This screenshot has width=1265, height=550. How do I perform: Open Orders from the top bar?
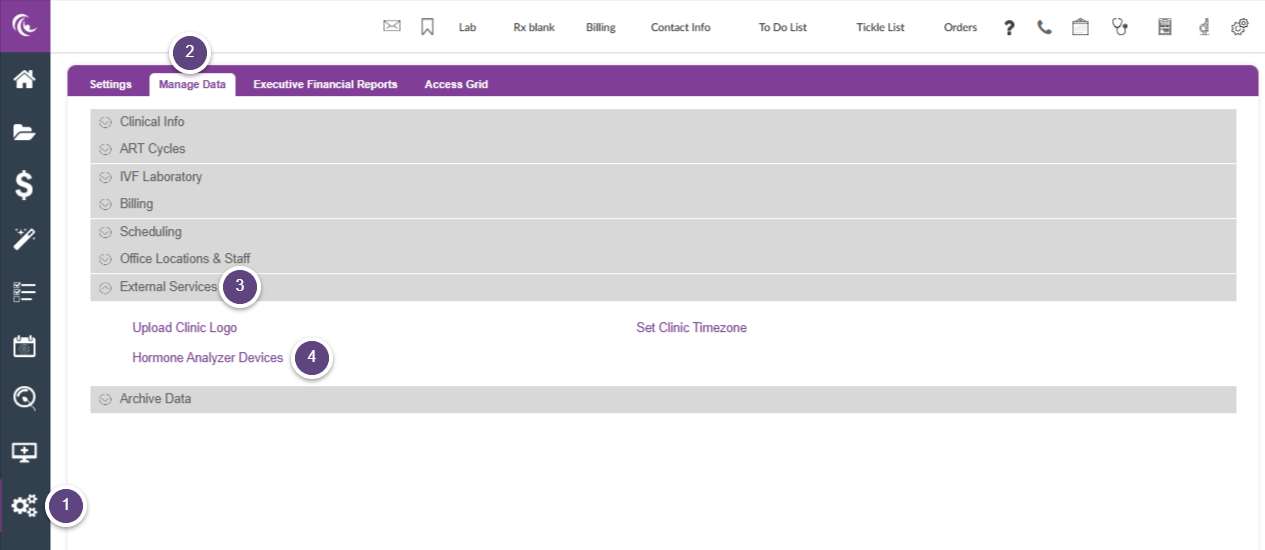coord(961,28)
